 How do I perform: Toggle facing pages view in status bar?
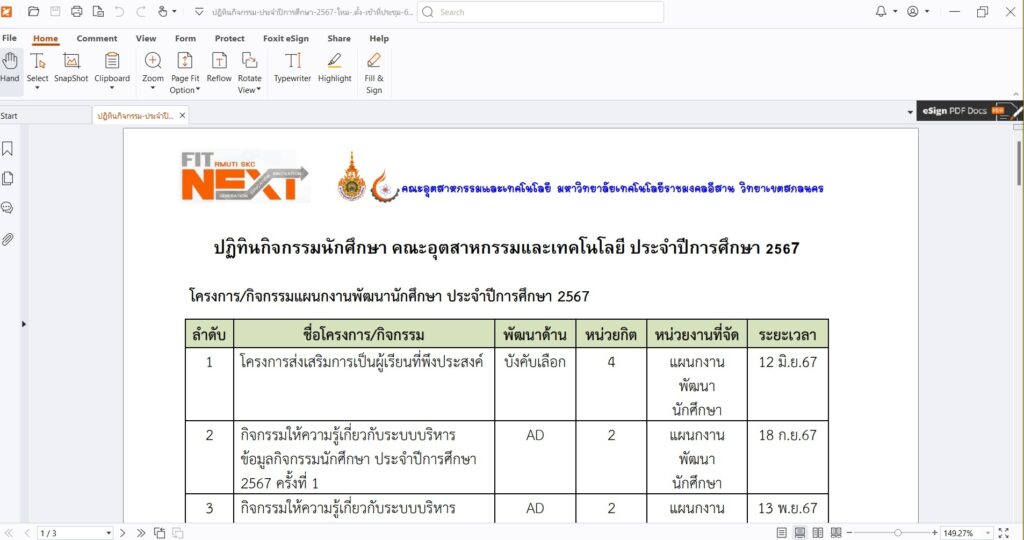818,533
